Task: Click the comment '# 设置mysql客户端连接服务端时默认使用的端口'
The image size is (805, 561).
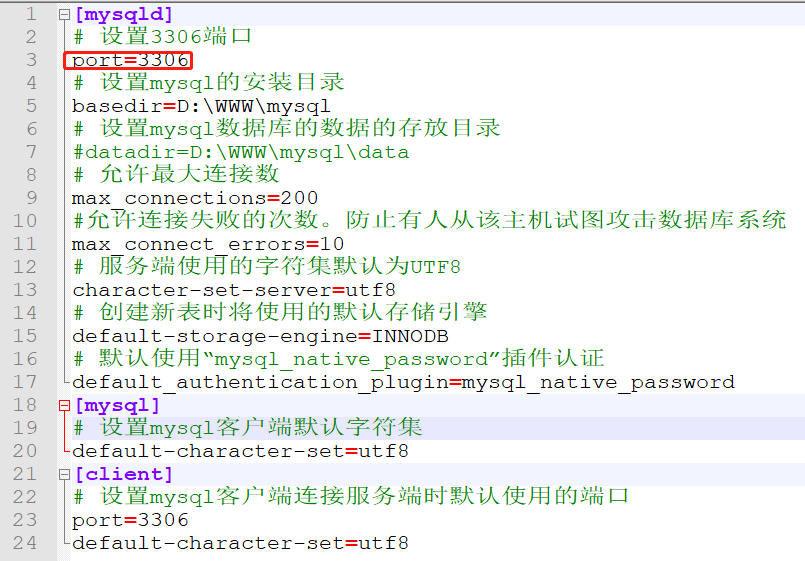Action: pyautogui.click(x=351, y=497)
